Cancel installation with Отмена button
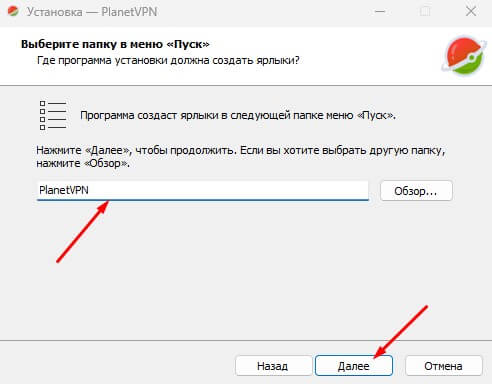This screenshot has width=492, height=384. [444, 366]
